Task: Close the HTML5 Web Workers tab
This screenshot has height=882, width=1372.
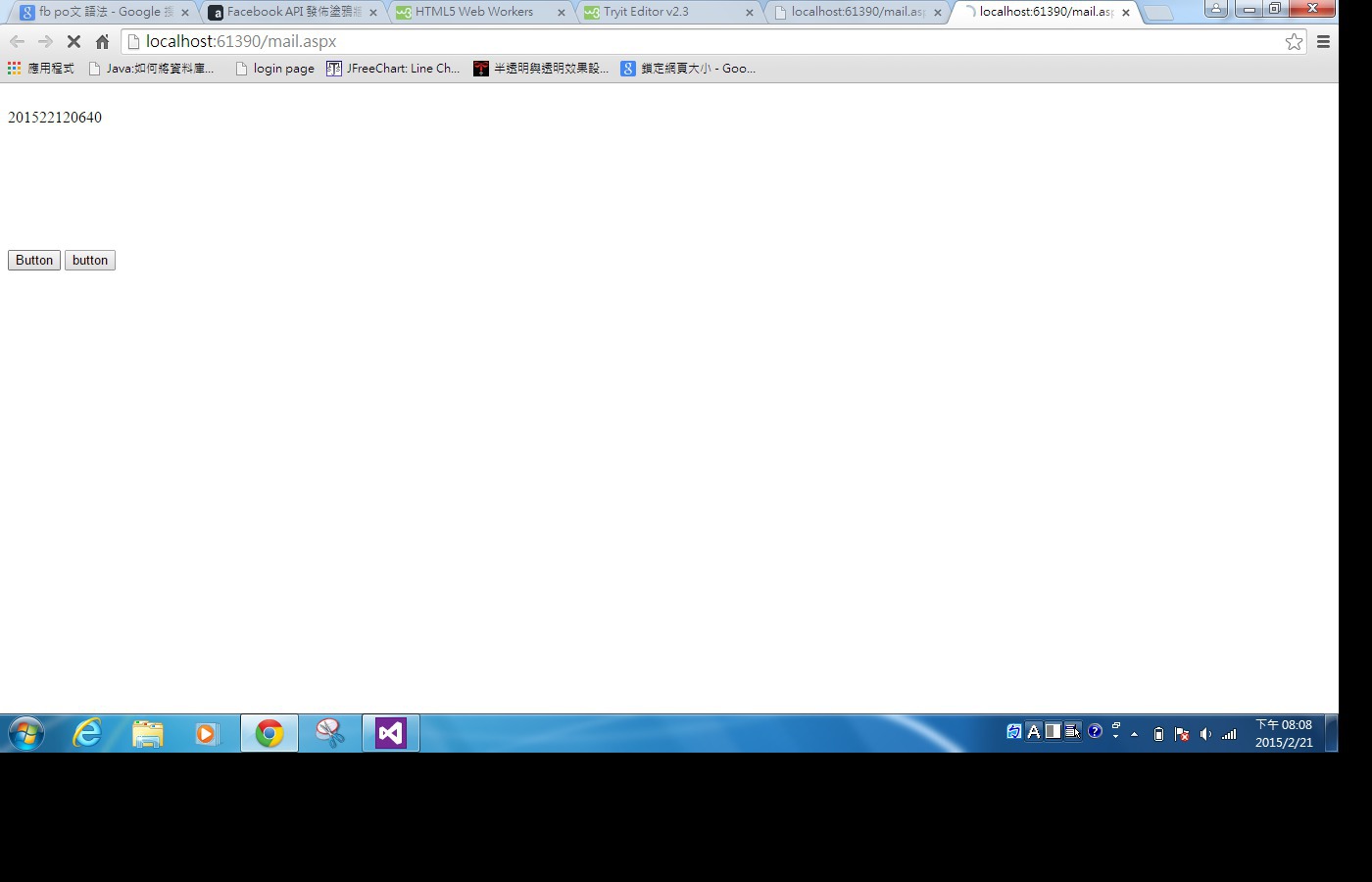Action: [x=562, y=13]
